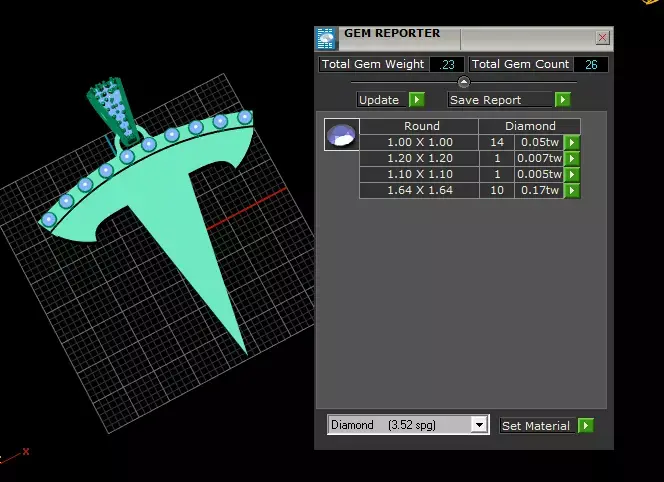The width and height of the screenshot is (664, 482).
Task: Click the 0.17tw weight cell
Action: pyautogui.click(x=540, y=191)
